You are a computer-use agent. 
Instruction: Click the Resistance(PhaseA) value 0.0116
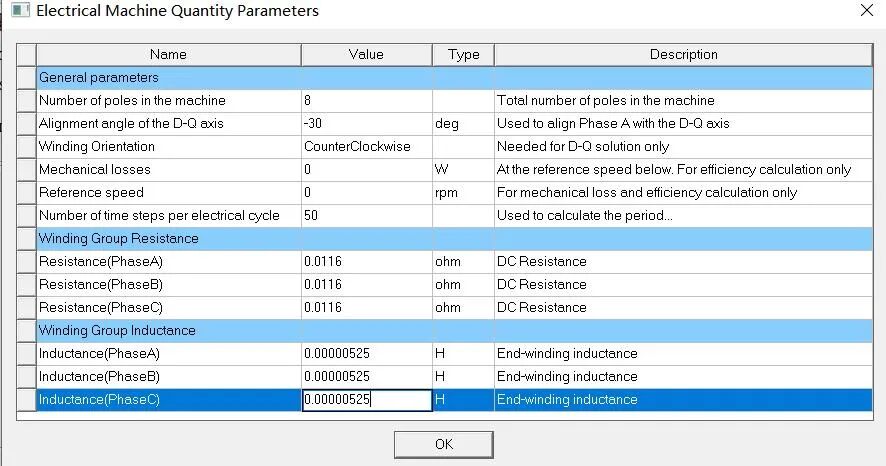pos(367,262)
